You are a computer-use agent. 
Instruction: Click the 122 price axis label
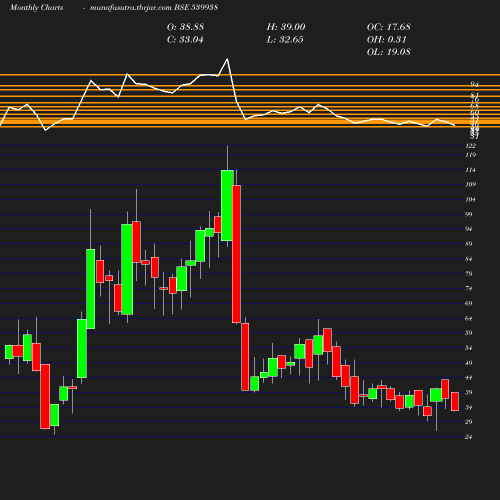click(470, 146)
